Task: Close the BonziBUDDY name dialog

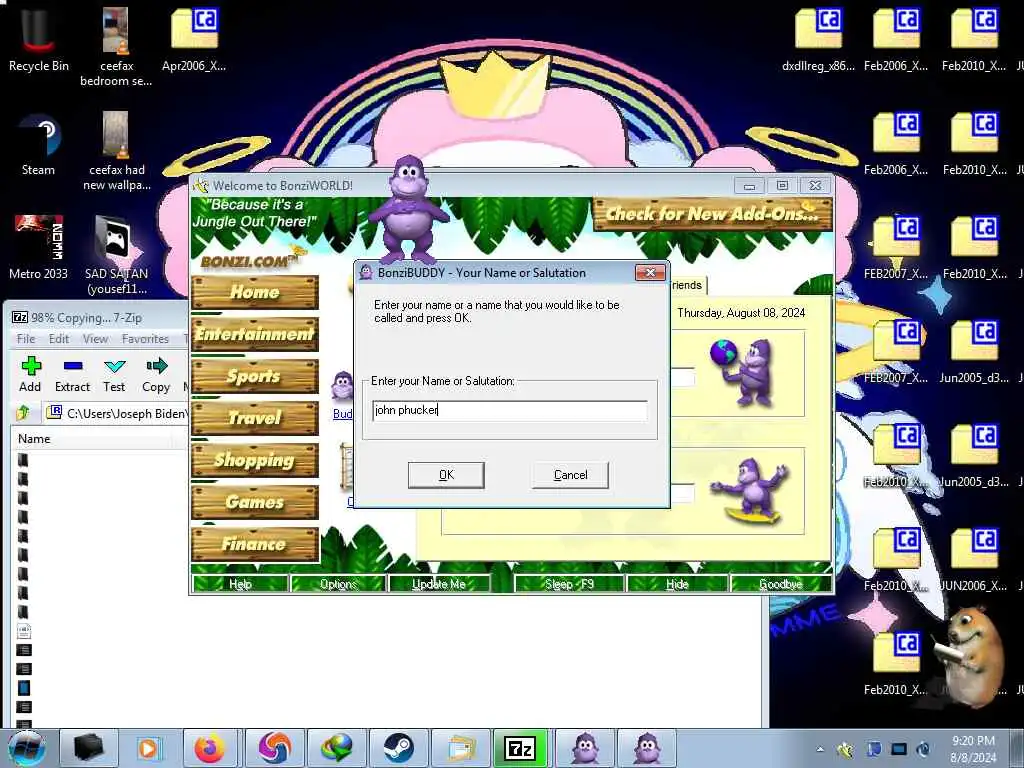Action: 650,273
